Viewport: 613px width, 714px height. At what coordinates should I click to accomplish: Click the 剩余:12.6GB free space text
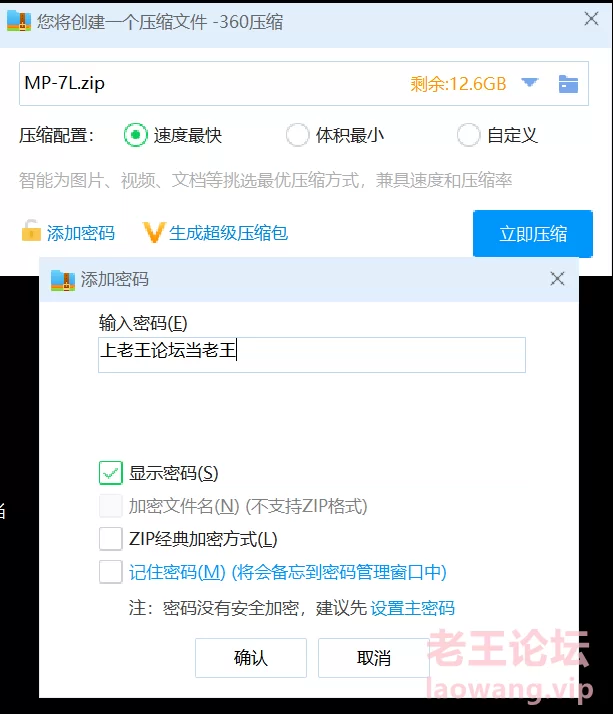tap(458, 84)
